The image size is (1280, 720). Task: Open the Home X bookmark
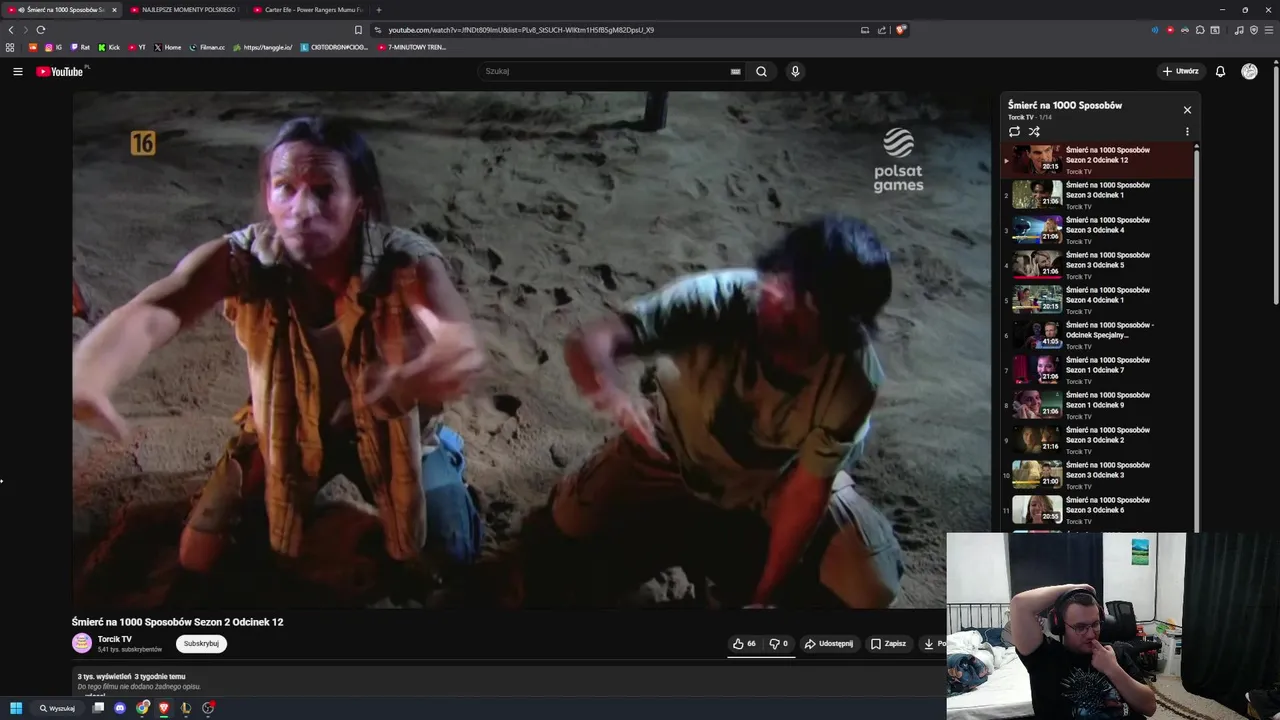coord(168,47)
